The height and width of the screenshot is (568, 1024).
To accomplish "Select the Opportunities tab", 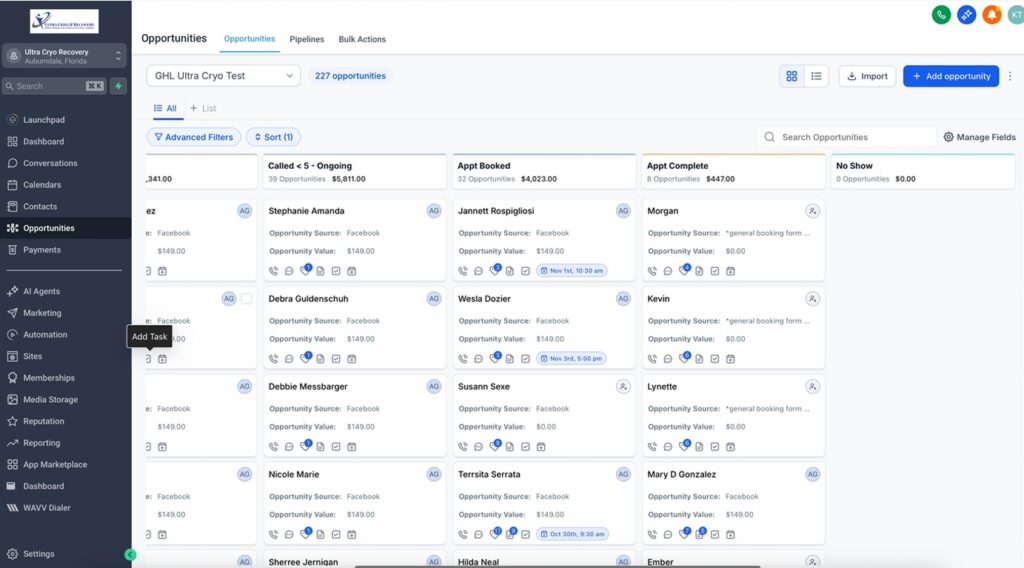I will pos(249,39).
